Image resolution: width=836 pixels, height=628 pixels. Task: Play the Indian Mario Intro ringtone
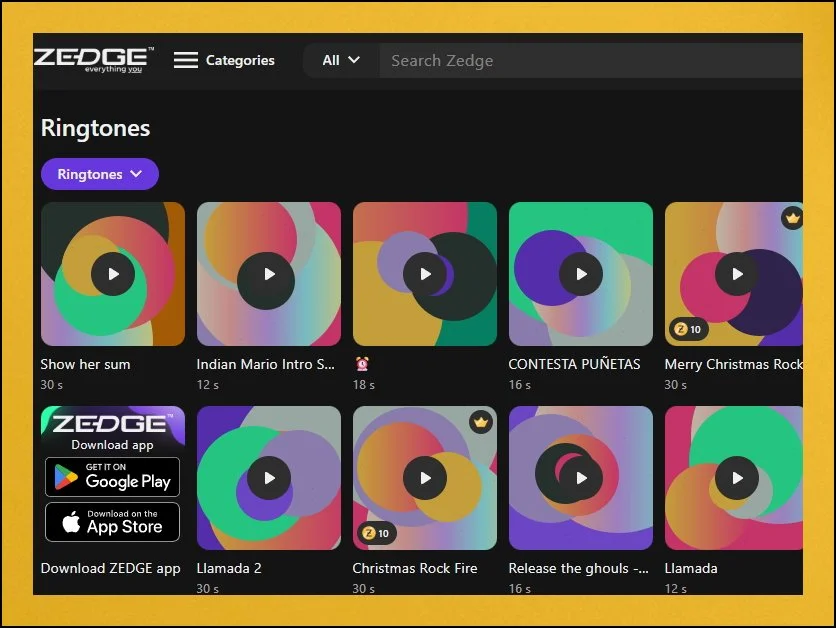[x=269, y=274]
